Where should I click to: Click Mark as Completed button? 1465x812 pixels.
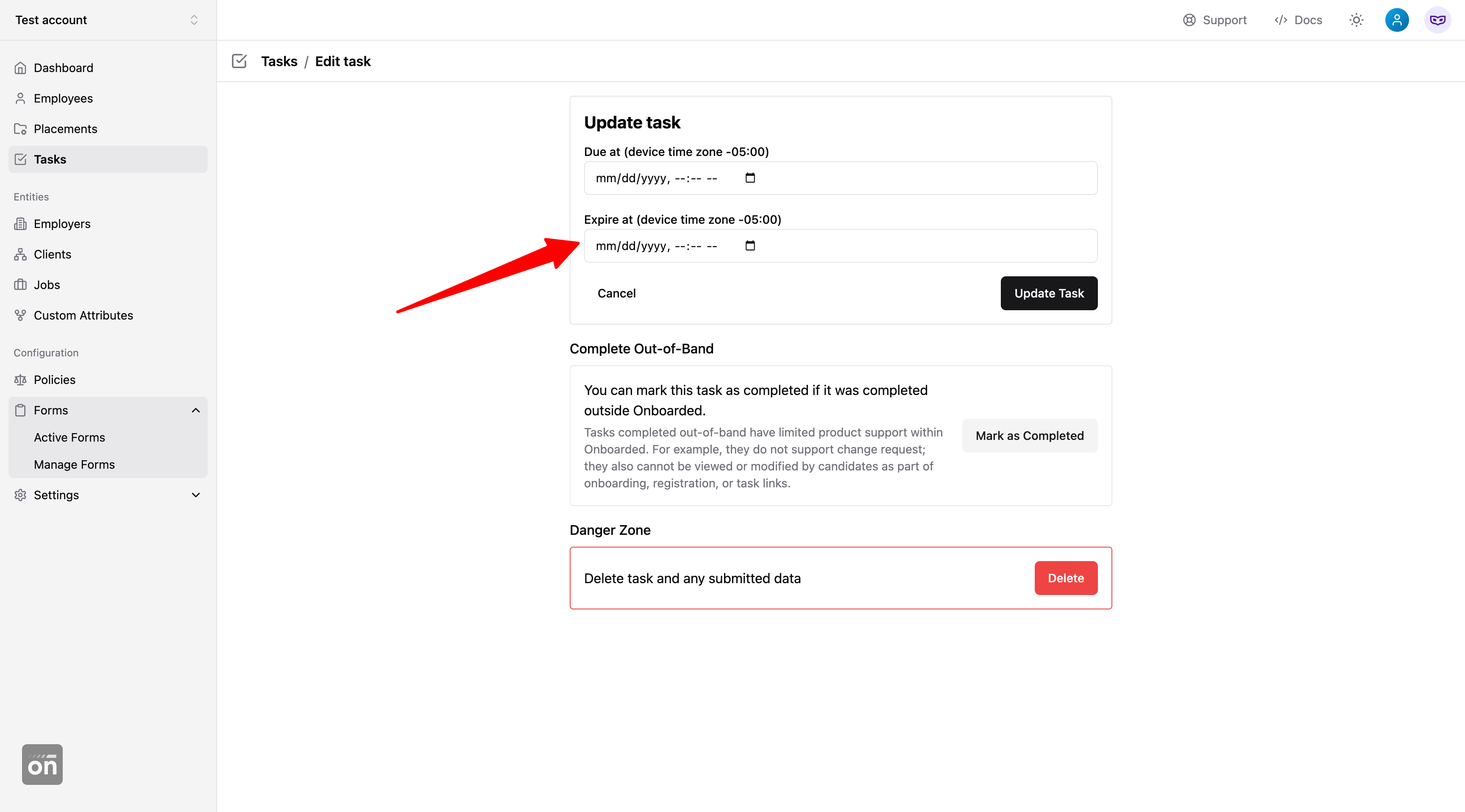(1029, 436)
